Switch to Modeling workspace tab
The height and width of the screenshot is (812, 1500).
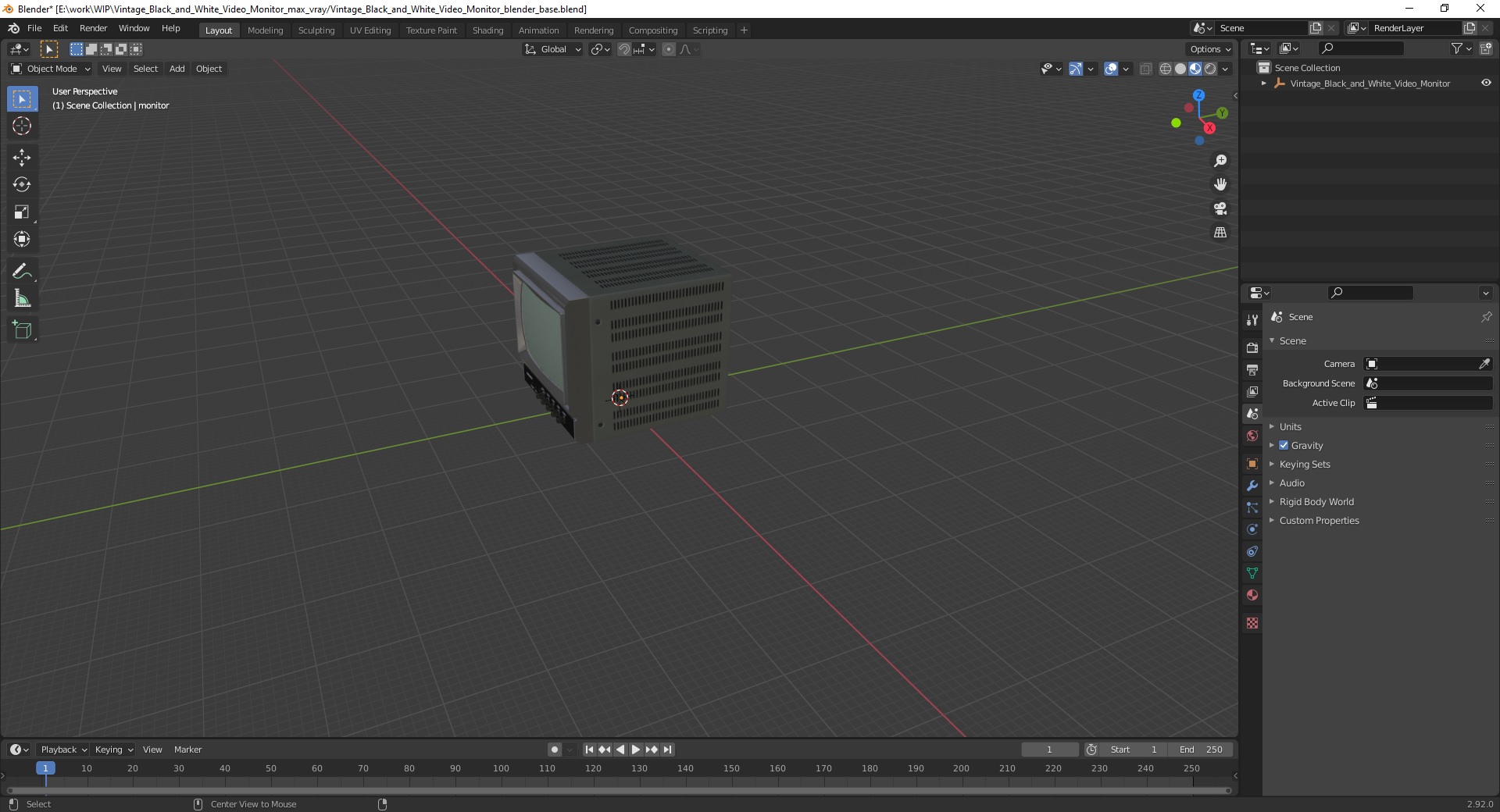tap(265, 30)
